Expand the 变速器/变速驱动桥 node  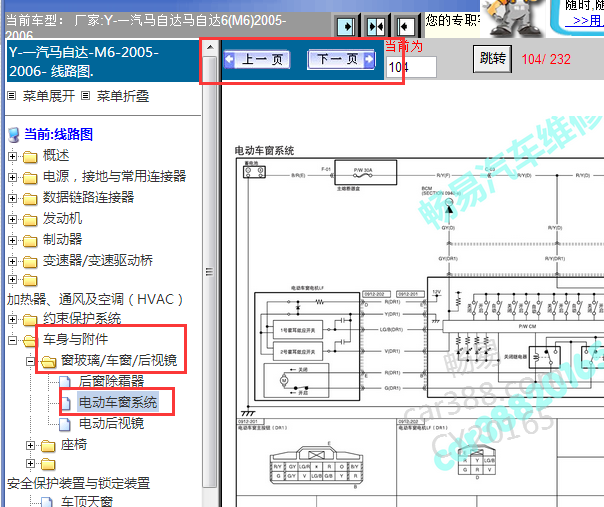click(x=12, y=261)
